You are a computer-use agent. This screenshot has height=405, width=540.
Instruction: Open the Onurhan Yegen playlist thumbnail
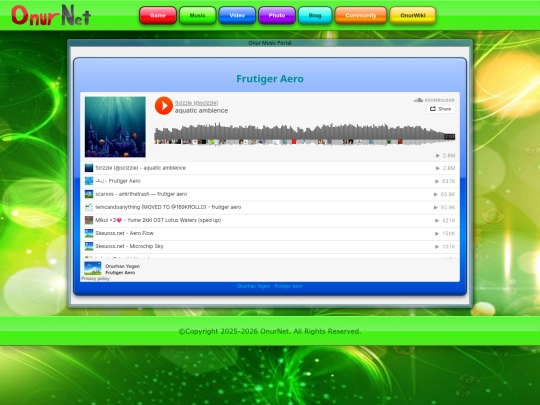pos(93,268)
